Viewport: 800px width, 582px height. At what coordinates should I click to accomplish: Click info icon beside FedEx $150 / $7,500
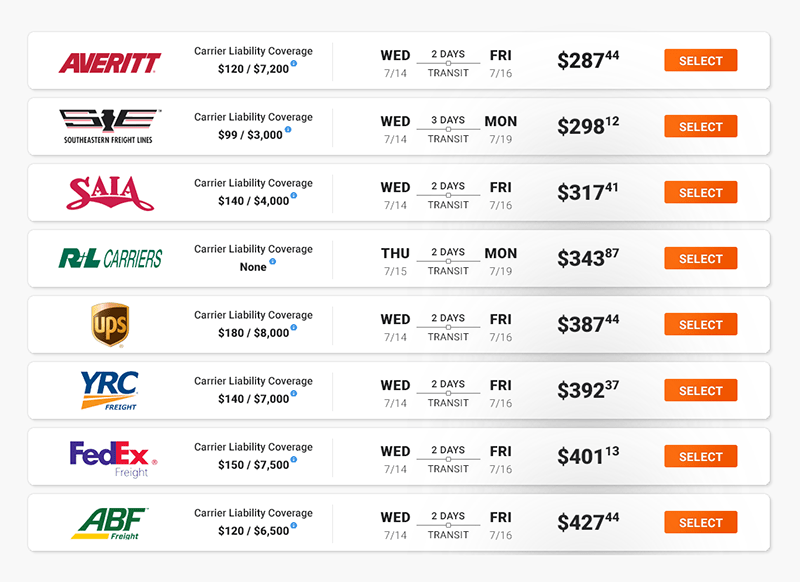(x=294, y=460)
